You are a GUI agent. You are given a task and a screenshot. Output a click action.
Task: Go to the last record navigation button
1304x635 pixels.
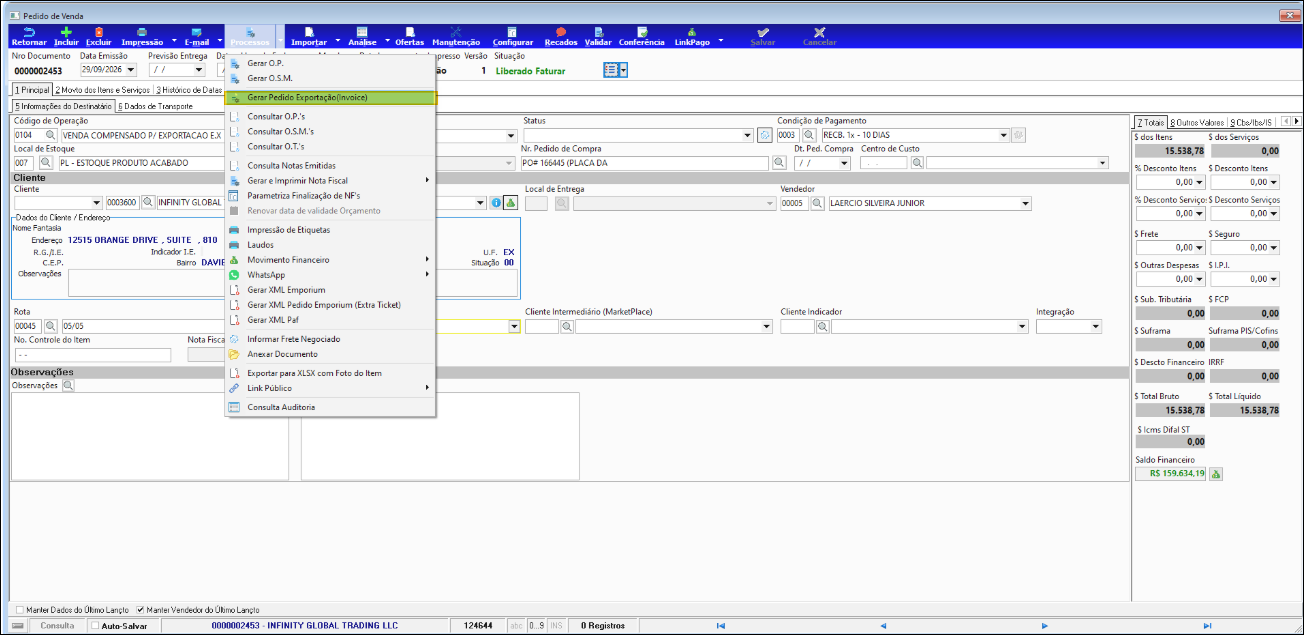click(1208, 626)
